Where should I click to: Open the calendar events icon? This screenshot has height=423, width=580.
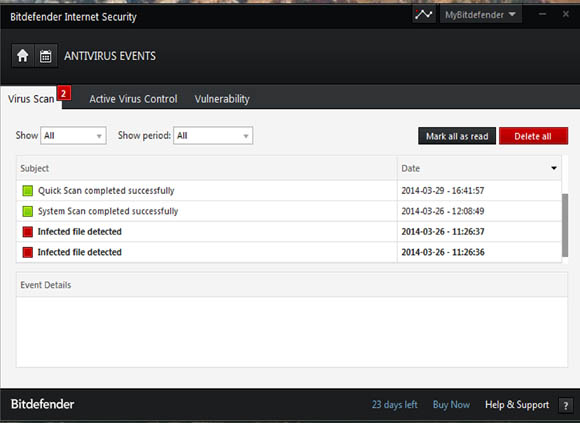46,56
